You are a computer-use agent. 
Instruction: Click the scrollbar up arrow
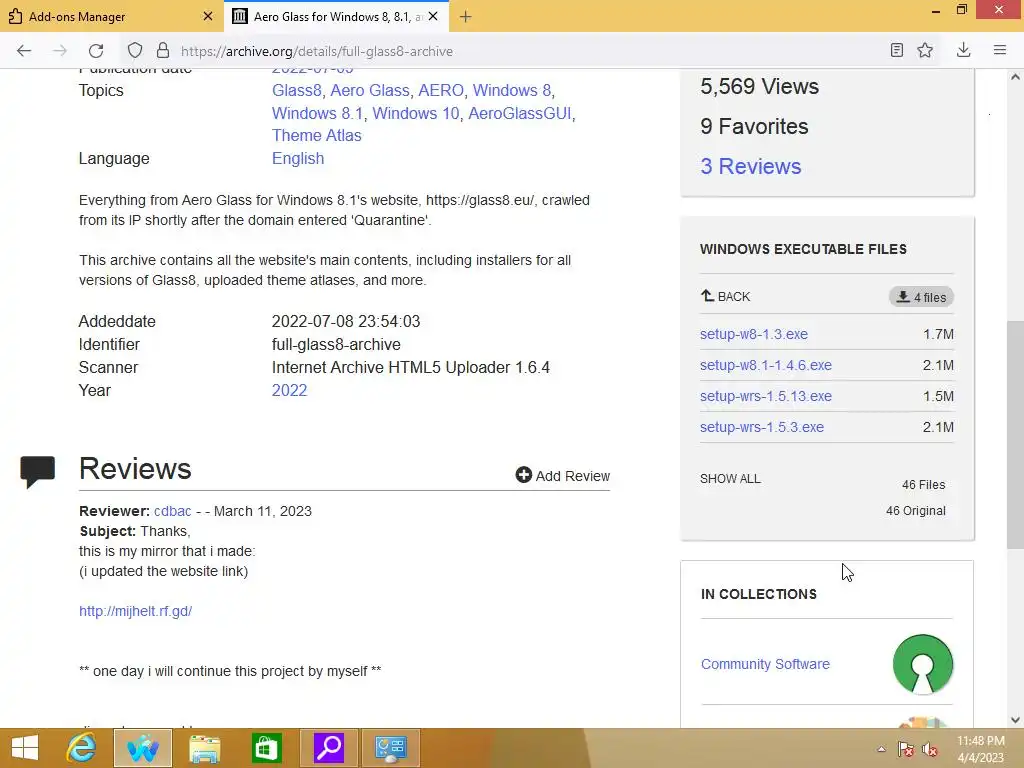pyautogui.click(x=1015, y=77)
